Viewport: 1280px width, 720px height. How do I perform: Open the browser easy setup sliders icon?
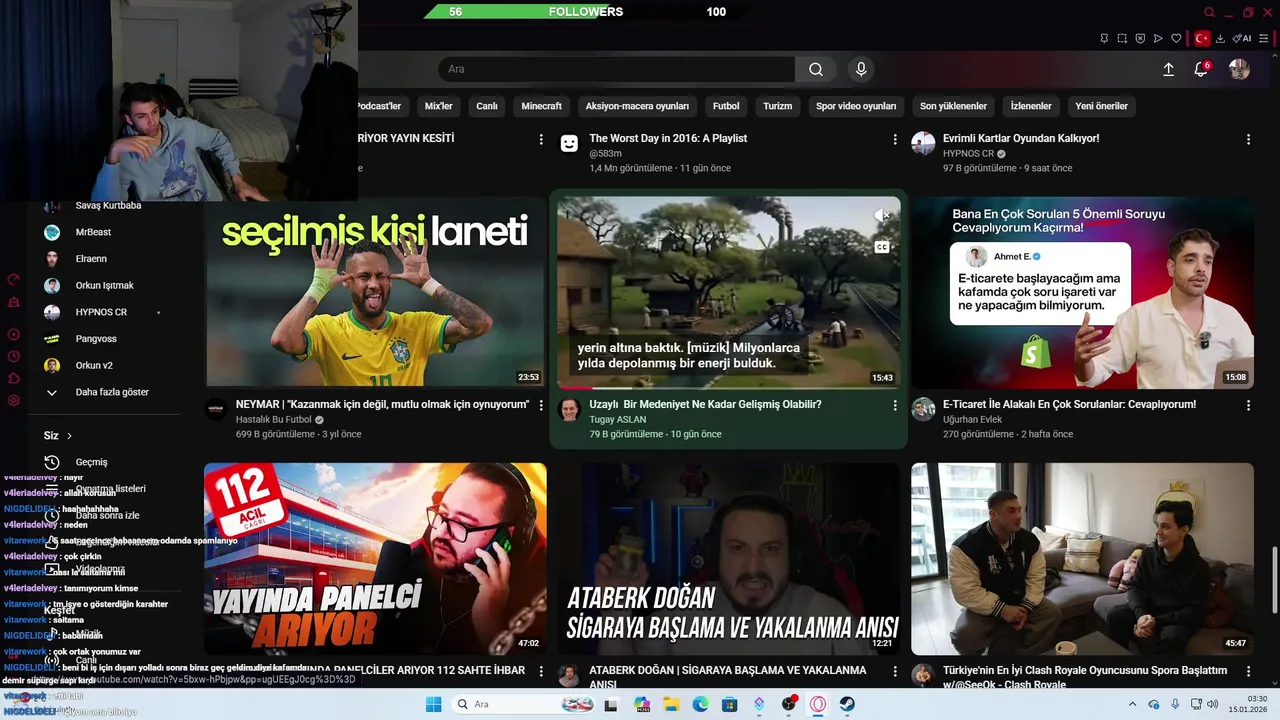[1264, 39]
